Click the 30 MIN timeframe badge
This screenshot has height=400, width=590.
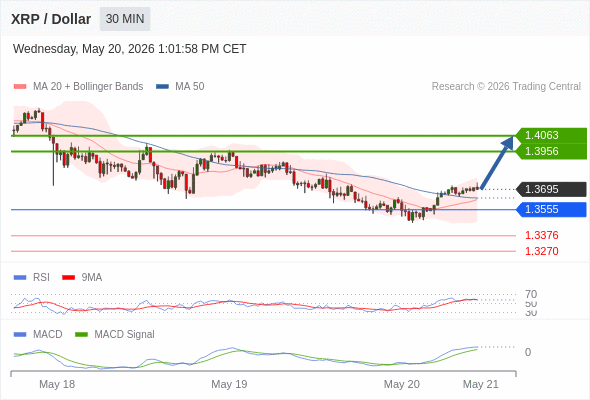pos(125,19)
